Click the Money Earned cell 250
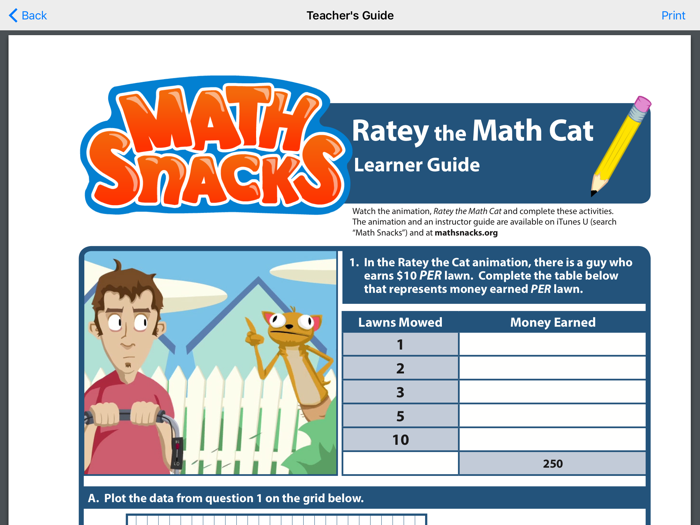The image size is (700, 525). [x=553, y=463]
